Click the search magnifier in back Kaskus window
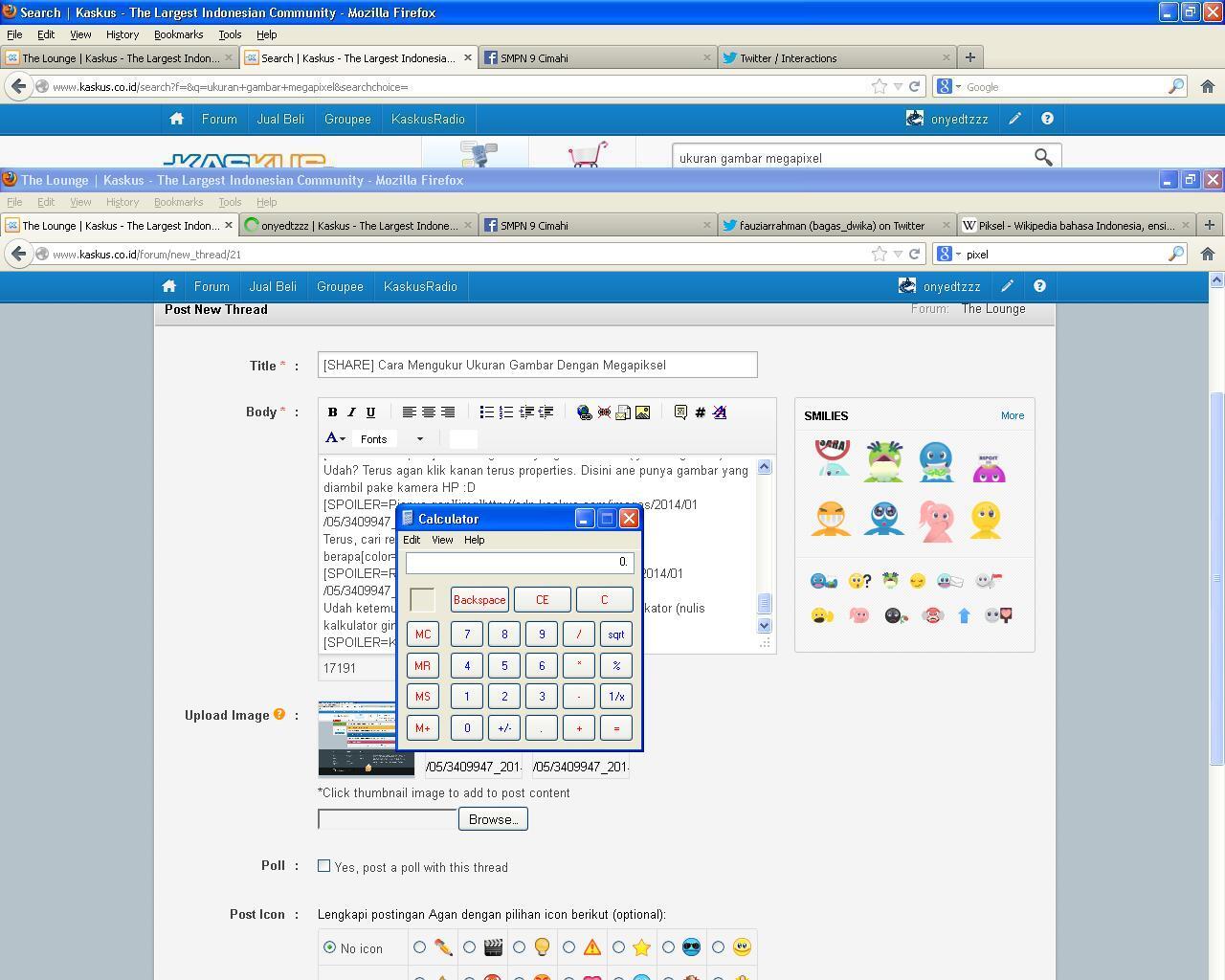 tap(1043, 157)
